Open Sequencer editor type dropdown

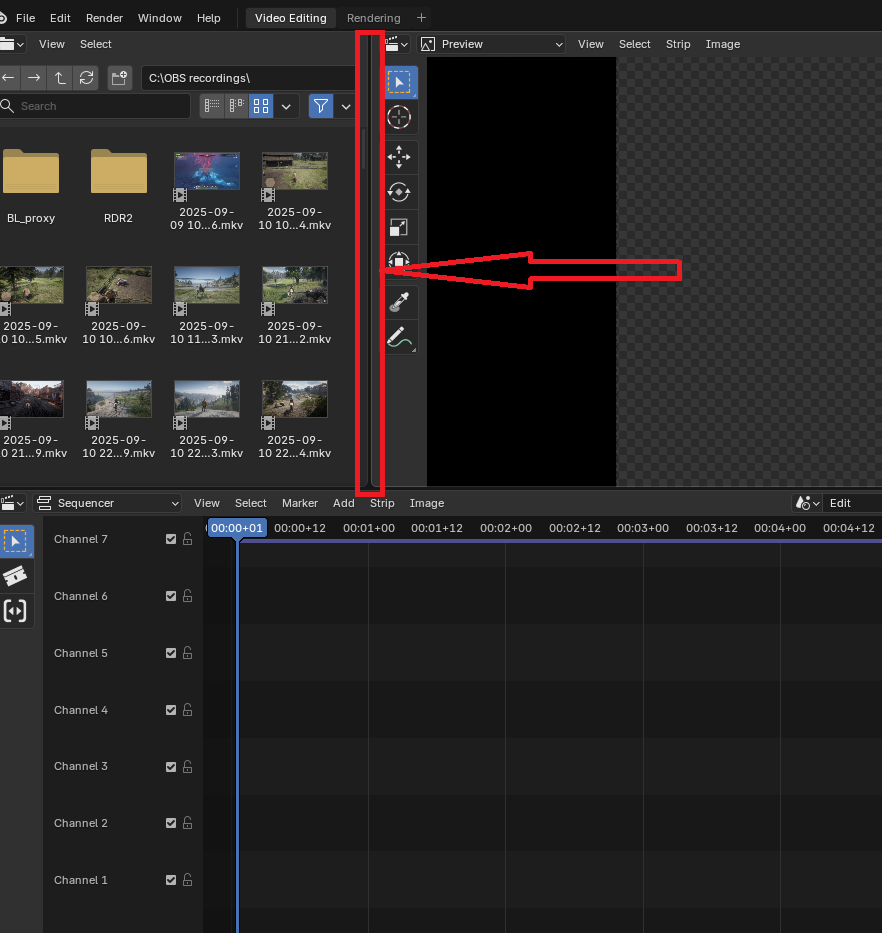pyautogui.click(x=12, y=503)
